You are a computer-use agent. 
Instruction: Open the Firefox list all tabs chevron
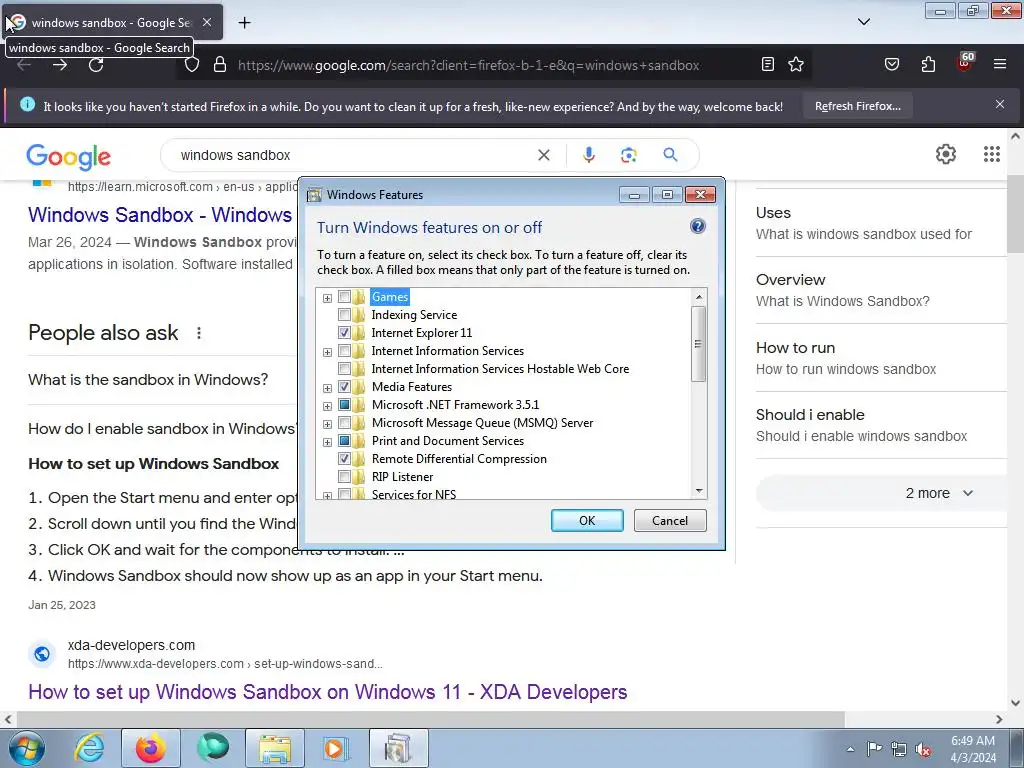coord(863,22)
